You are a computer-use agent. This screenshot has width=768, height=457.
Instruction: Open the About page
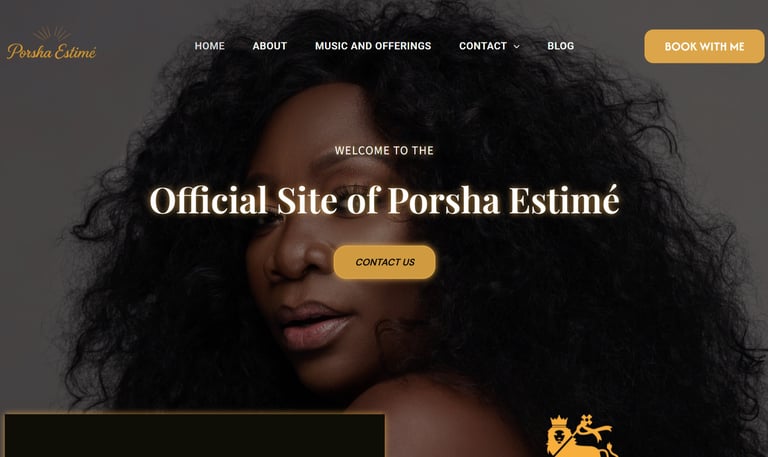(x=269, y=46)
